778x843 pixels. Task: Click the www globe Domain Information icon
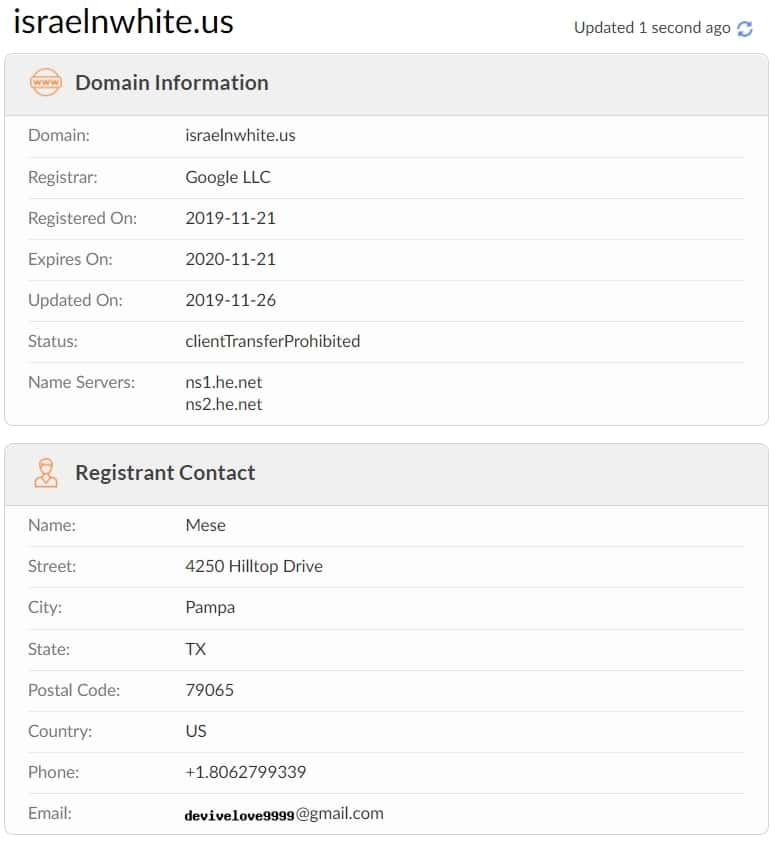tap(46, 82)
